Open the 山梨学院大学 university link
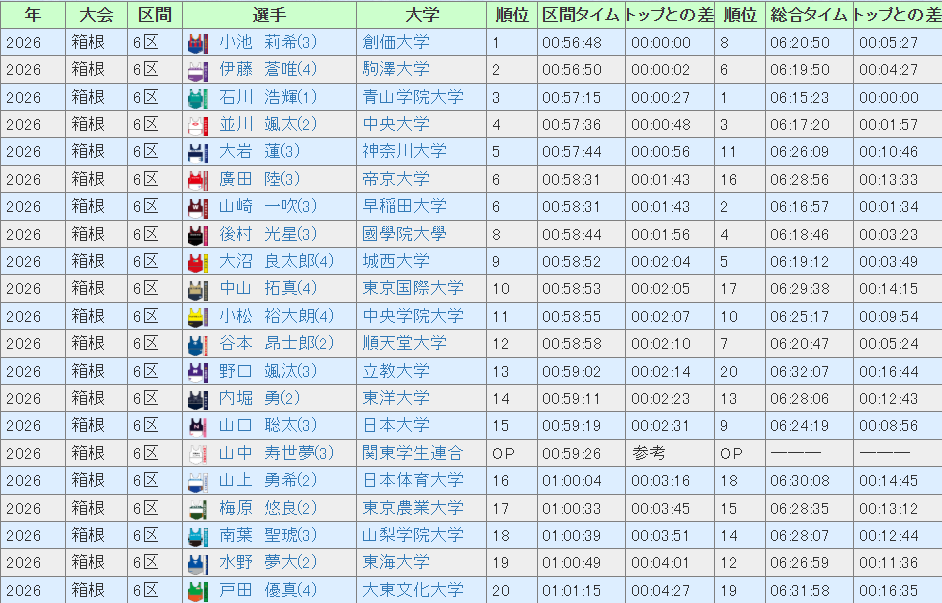942x603 pixels. pyautogui.click(x=413, y=535)
